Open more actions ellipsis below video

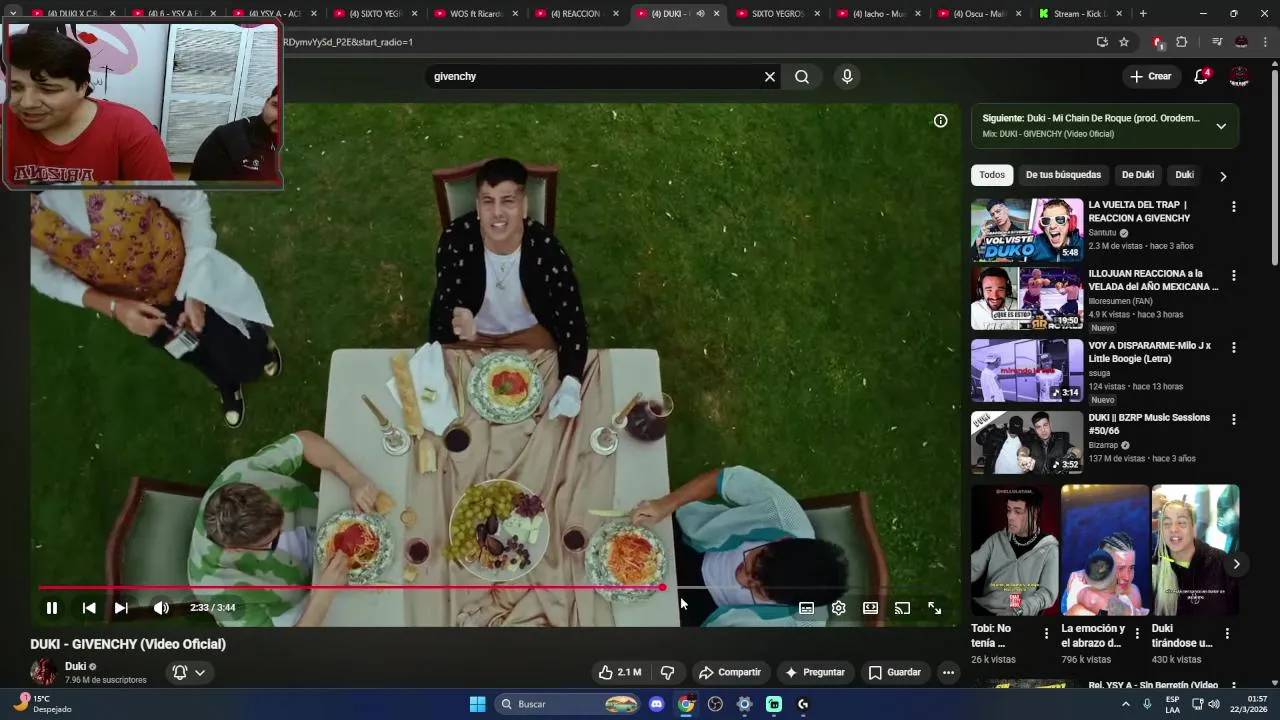pyautogui.click(x=948, y=672)
